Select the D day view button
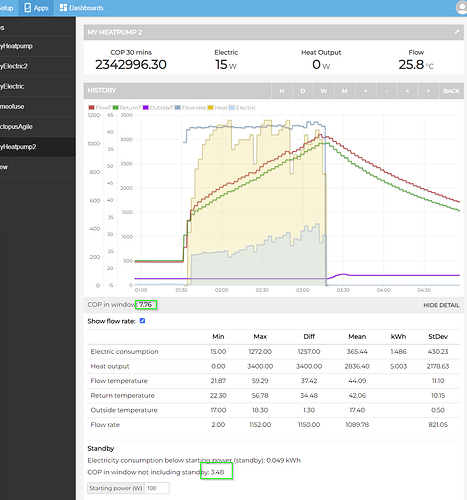Screen dimensions: 467x500 tap(303, 91)
